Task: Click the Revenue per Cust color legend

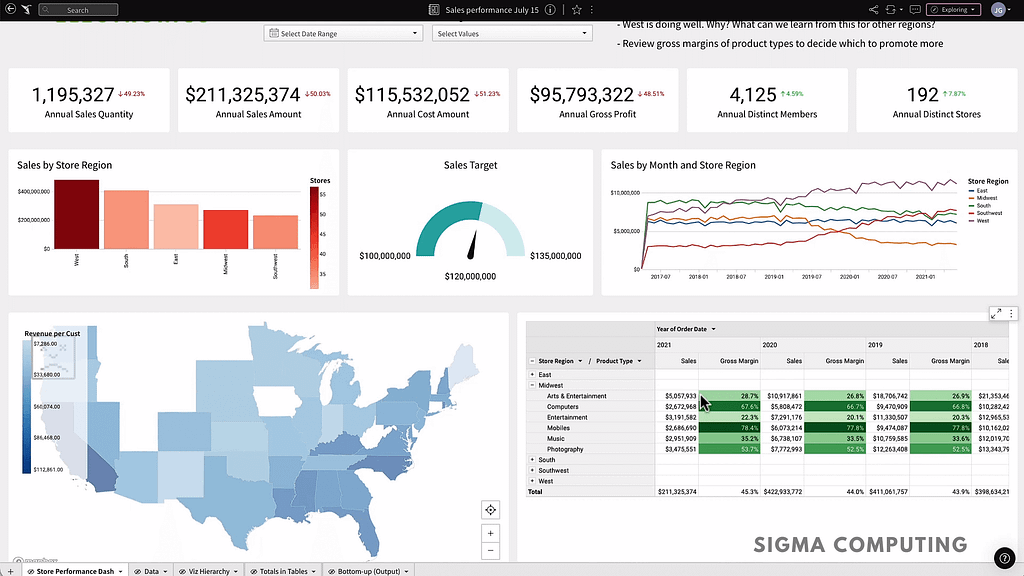Action: tap(26, 406)
